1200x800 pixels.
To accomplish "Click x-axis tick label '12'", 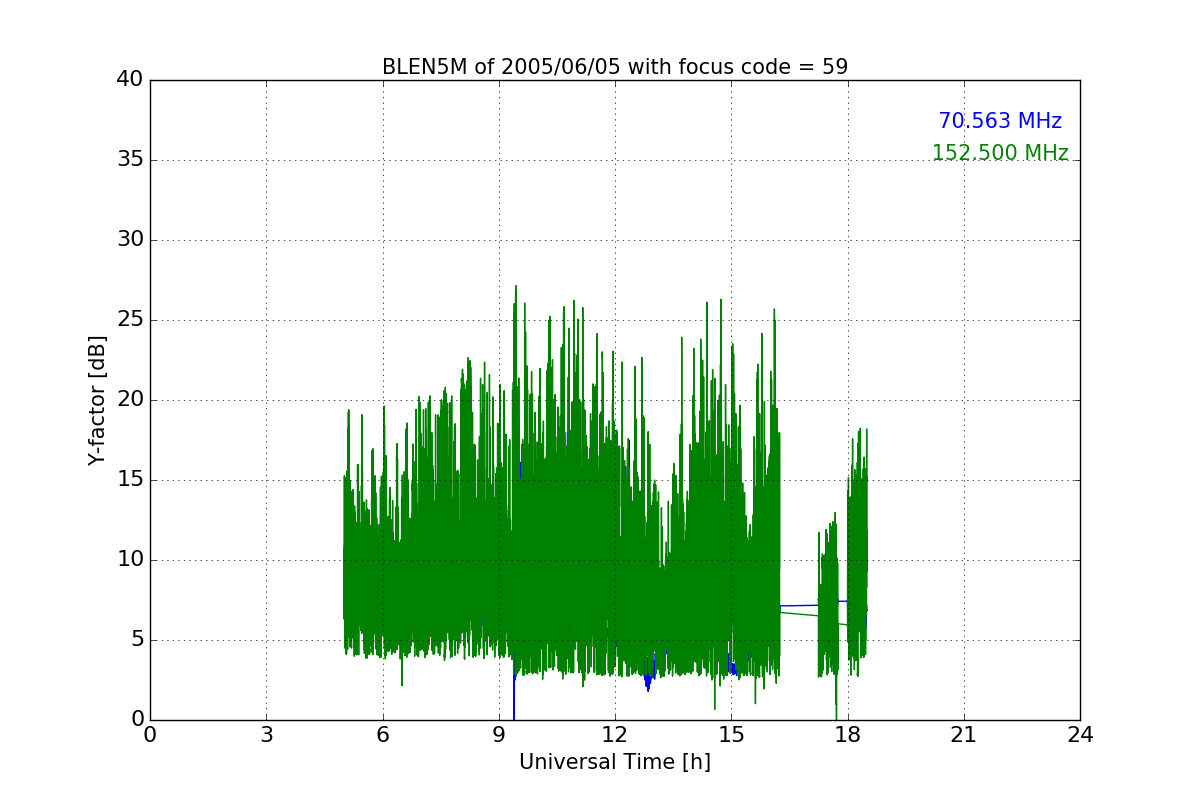I will 615,735.
